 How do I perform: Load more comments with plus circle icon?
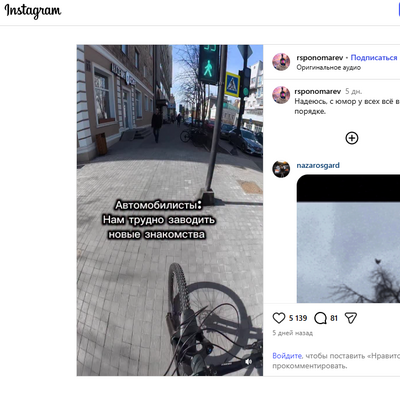click(352, 138)
